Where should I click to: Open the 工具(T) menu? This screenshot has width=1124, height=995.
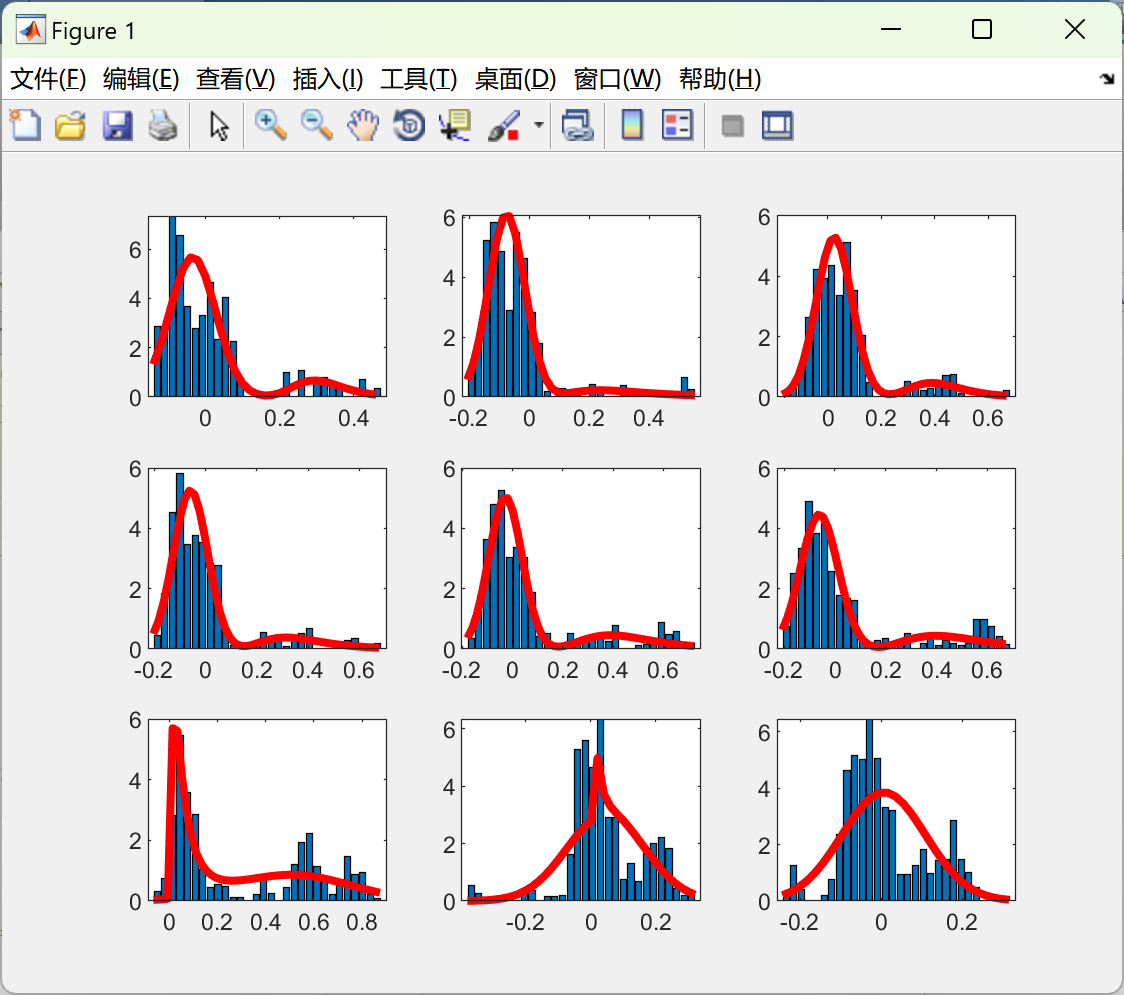pyautogui.click(x=418, y=79)
